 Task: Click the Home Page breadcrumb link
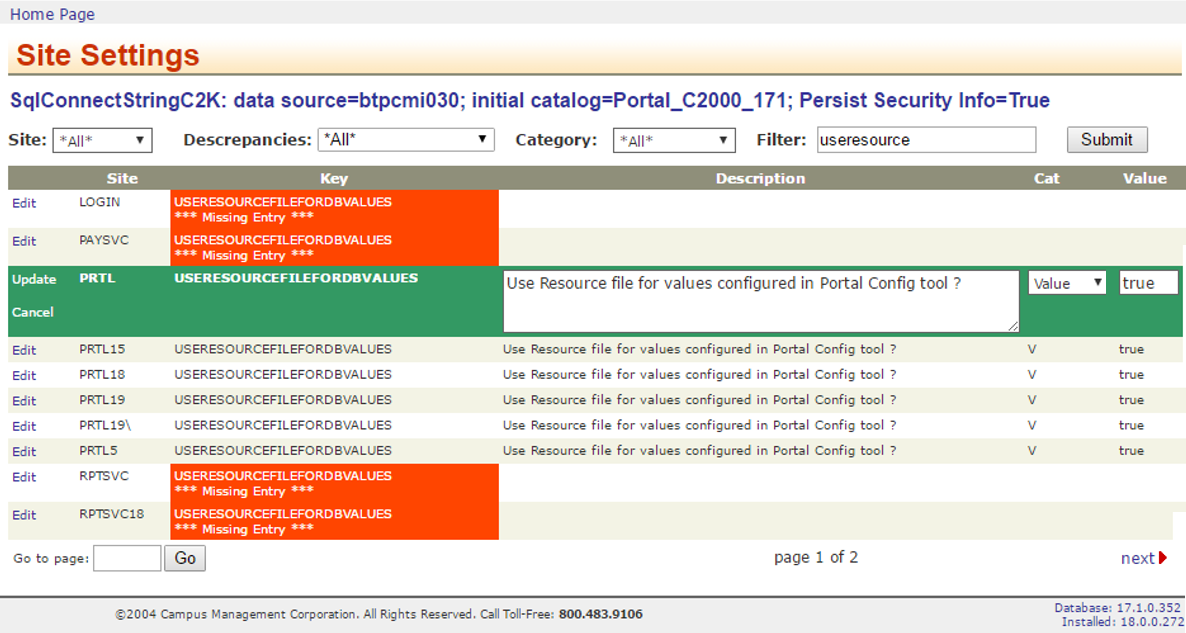(52, 14)
